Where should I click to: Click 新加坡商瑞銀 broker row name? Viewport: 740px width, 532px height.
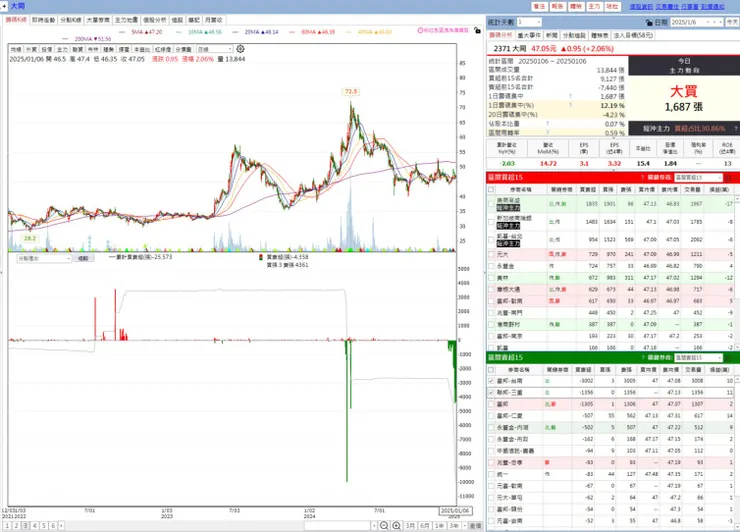[514, 218]
